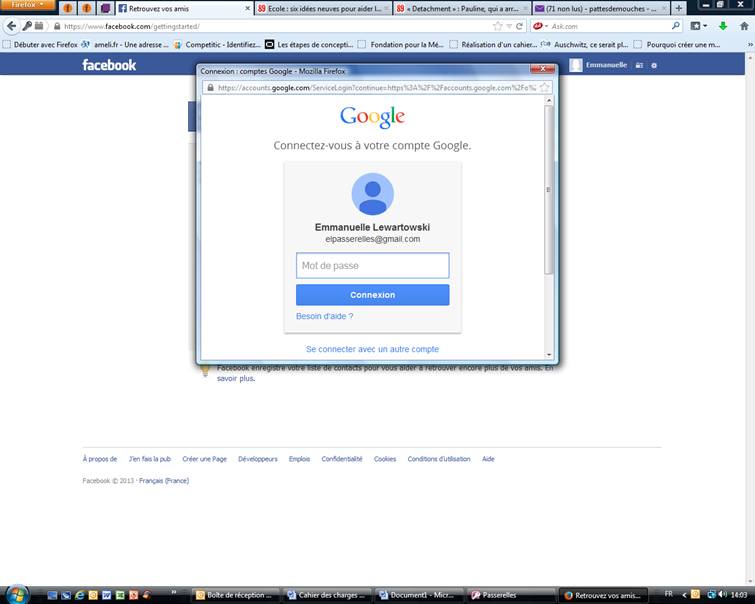This screenshot has height=604, width=755.
Task: Click the Mot de passe password field
Action: [373, 265]
